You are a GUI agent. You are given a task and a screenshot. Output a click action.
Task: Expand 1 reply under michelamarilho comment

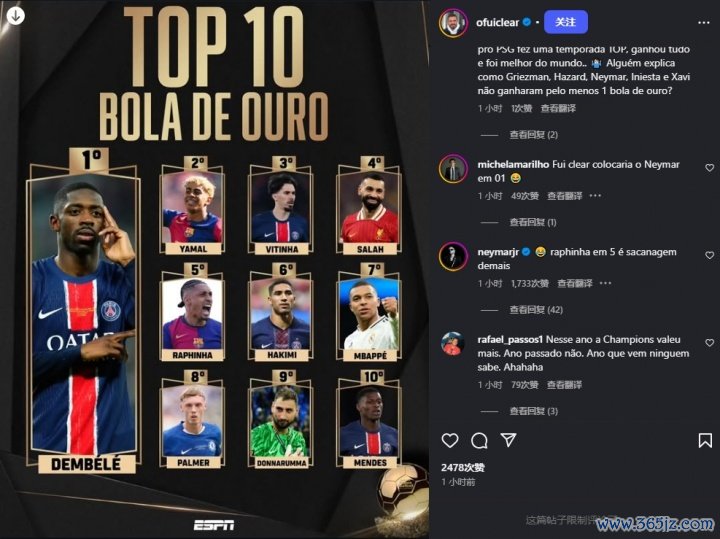coord(533,222)
